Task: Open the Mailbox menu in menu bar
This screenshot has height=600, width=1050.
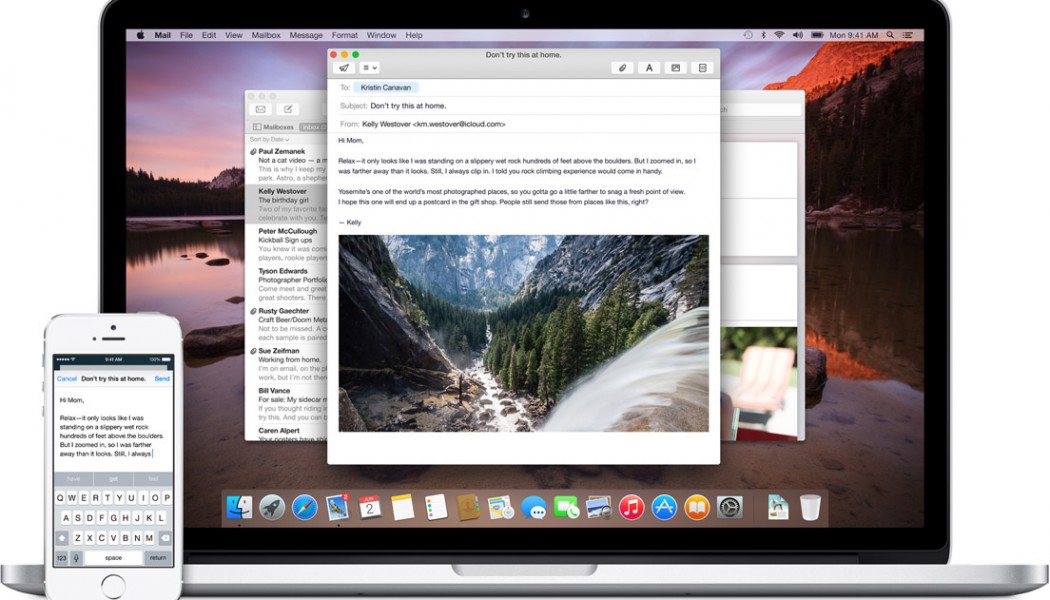Action: (x=265, y=35)
